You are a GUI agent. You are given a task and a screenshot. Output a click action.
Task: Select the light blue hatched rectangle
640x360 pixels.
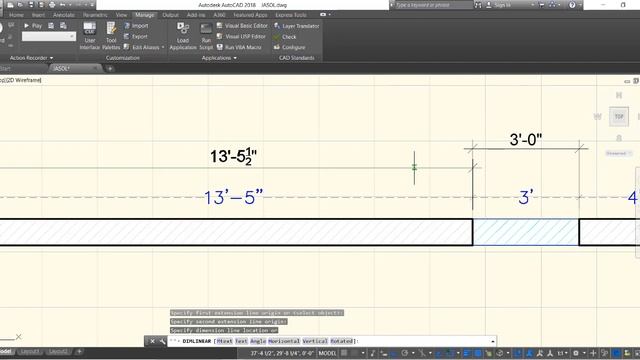tap(526, 232)
